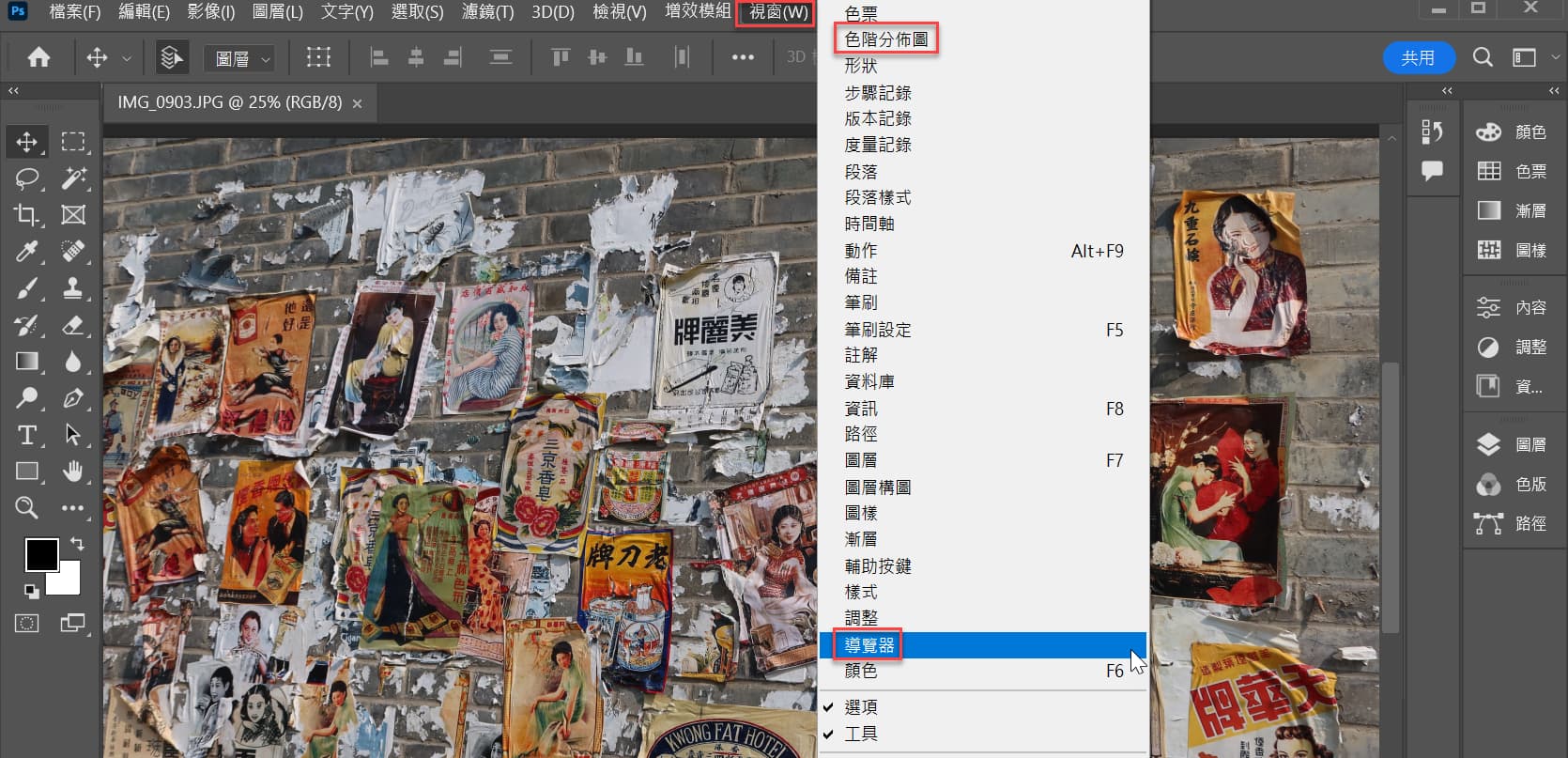Select the Gradient tool

tap(26, 362)
